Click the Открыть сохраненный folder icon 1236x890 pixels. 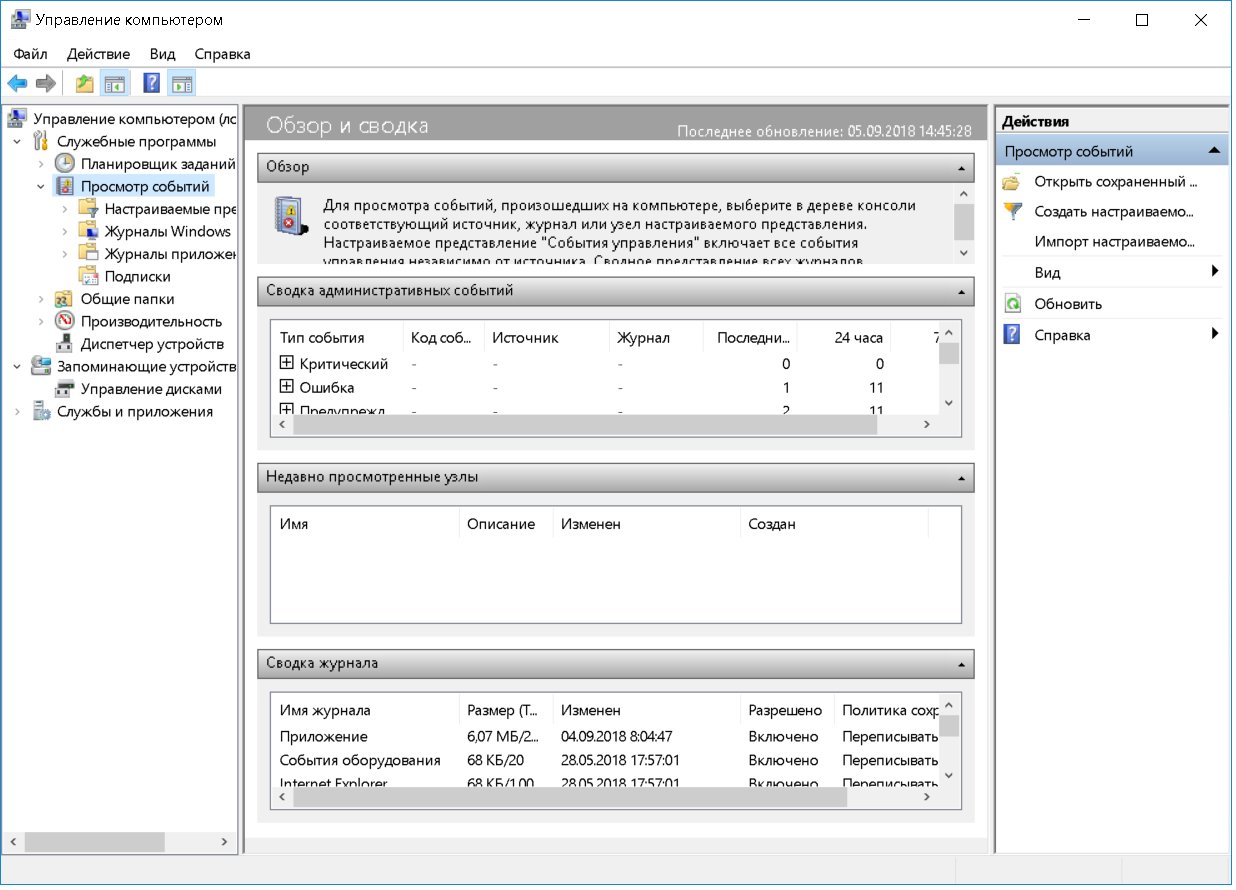coord(1013,182)
